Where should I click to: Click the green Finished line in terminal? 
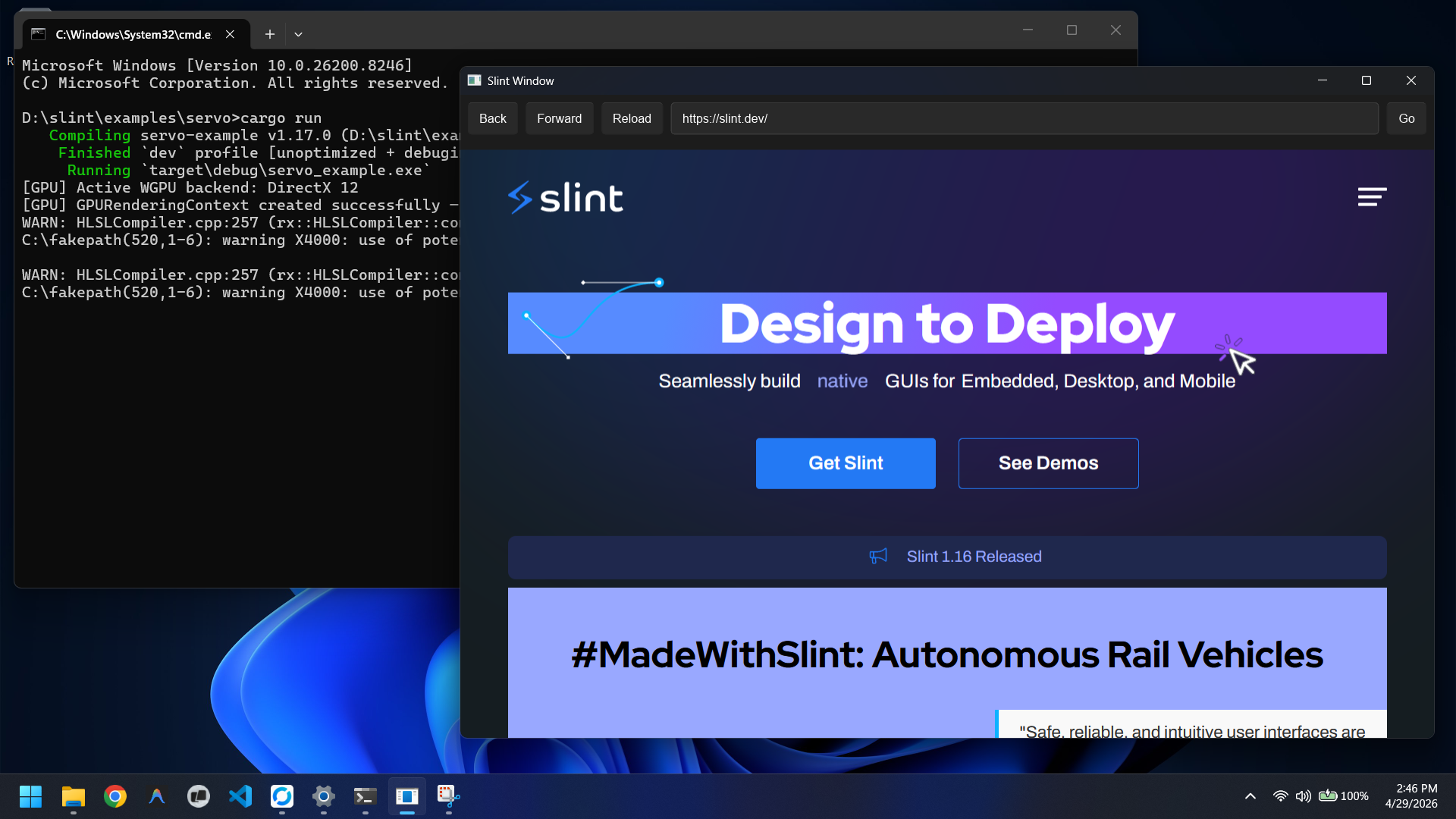coord(259,152)
